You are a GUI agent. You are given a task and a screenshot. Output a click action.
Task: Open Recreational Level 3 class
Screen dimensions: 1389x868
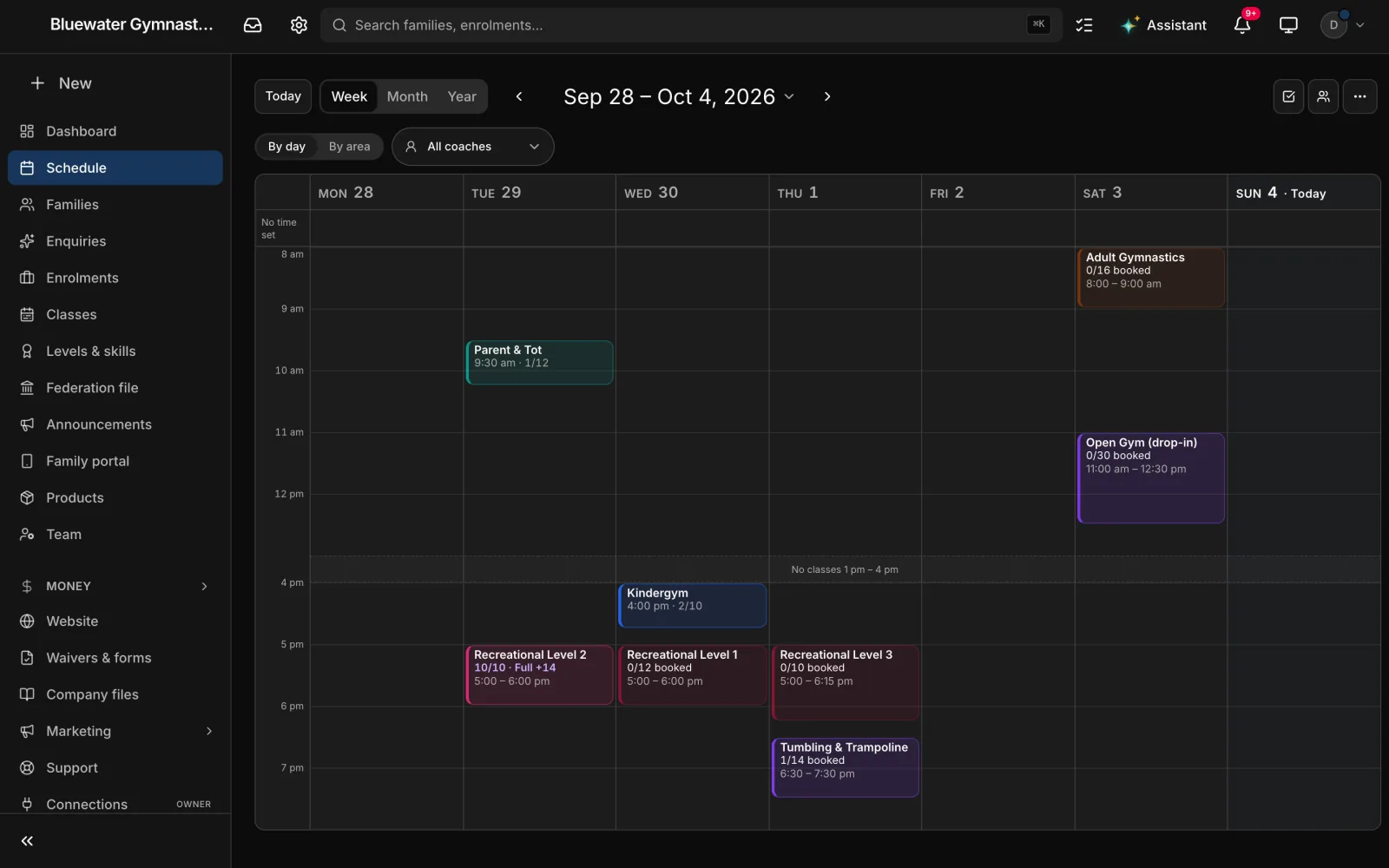click(846, 682)
